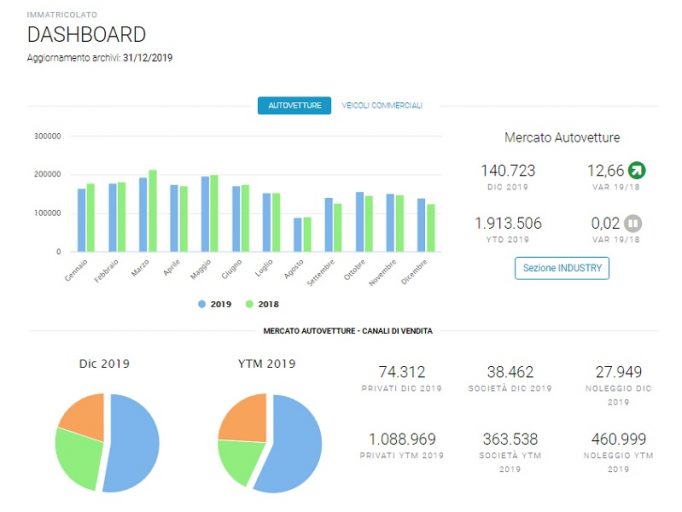This screenshot has height=512, width=682.
Task: Click the Marzo 2018 green bar
Action: pos(153,211)
